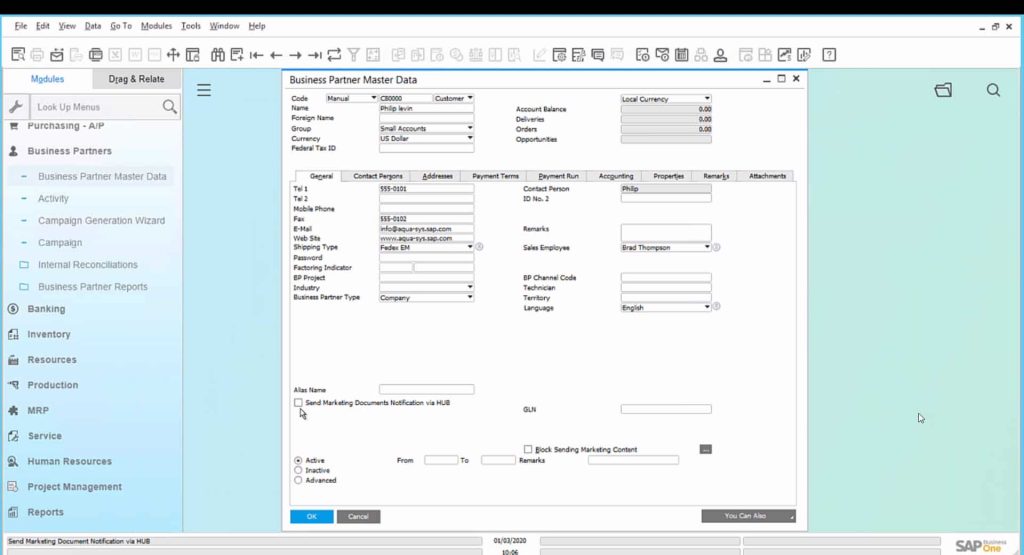Click the user silhouette toolbar icon
Viewport: 1024px width, 555px height.
coord(720,55)
